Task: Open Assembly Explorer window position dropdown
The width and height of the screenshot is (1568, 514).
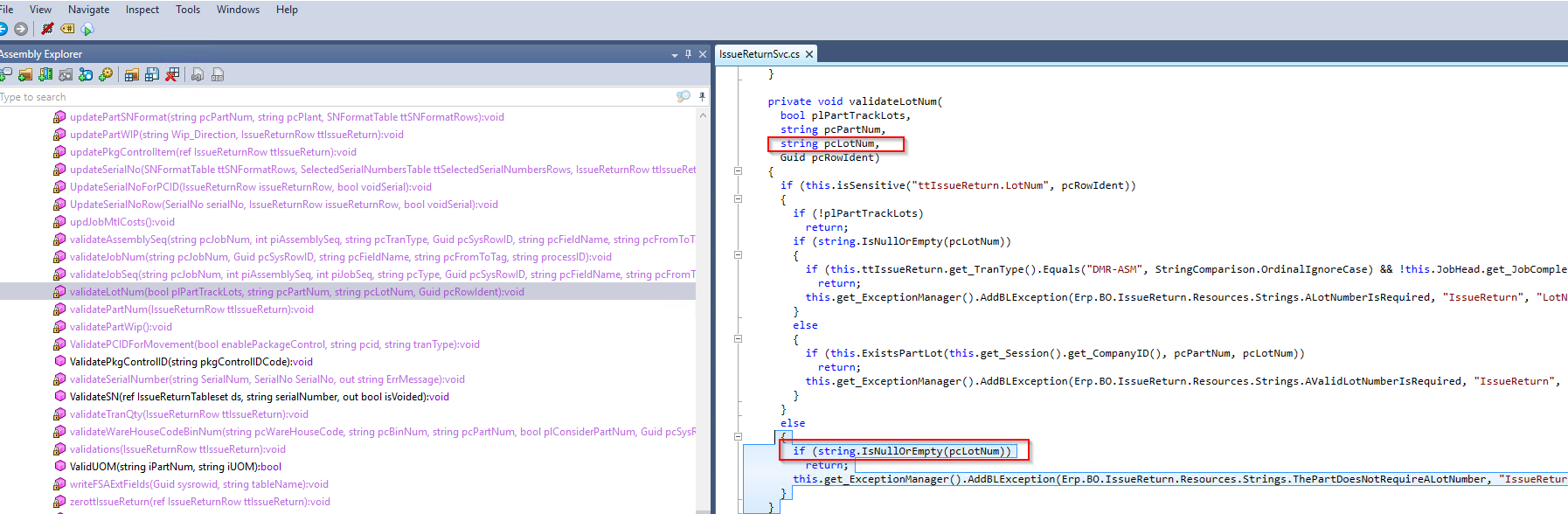Action: (674, 54)
